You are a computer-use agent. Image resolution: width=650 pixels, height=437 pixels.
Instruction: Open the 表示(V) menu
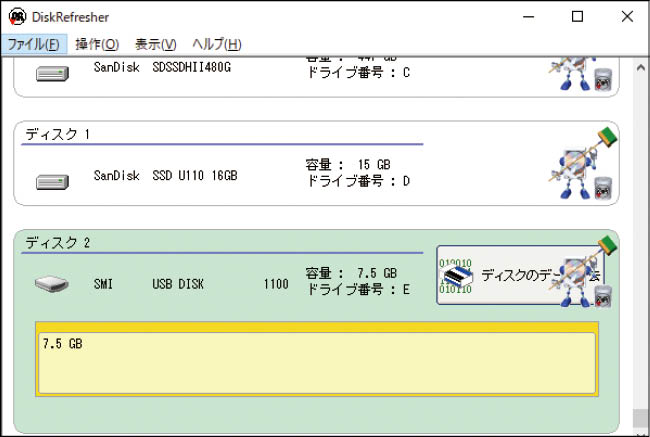coord(155,44)
